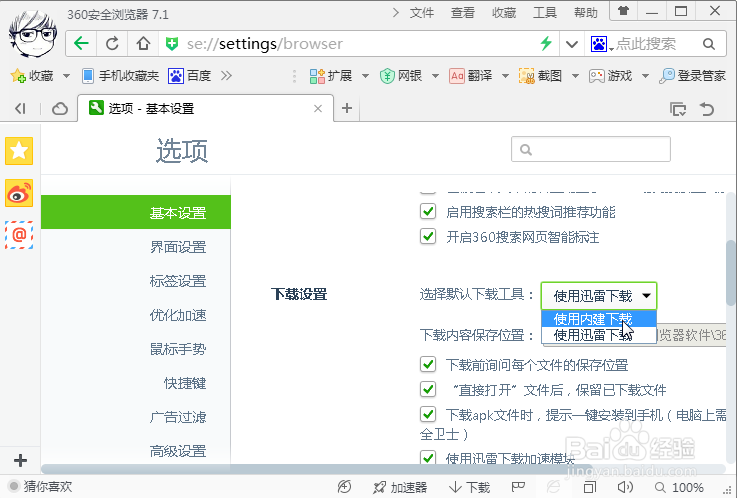The image size is (737, 498).
Task: Toggle the sidebar collapse icon
Action: point(20,109)
